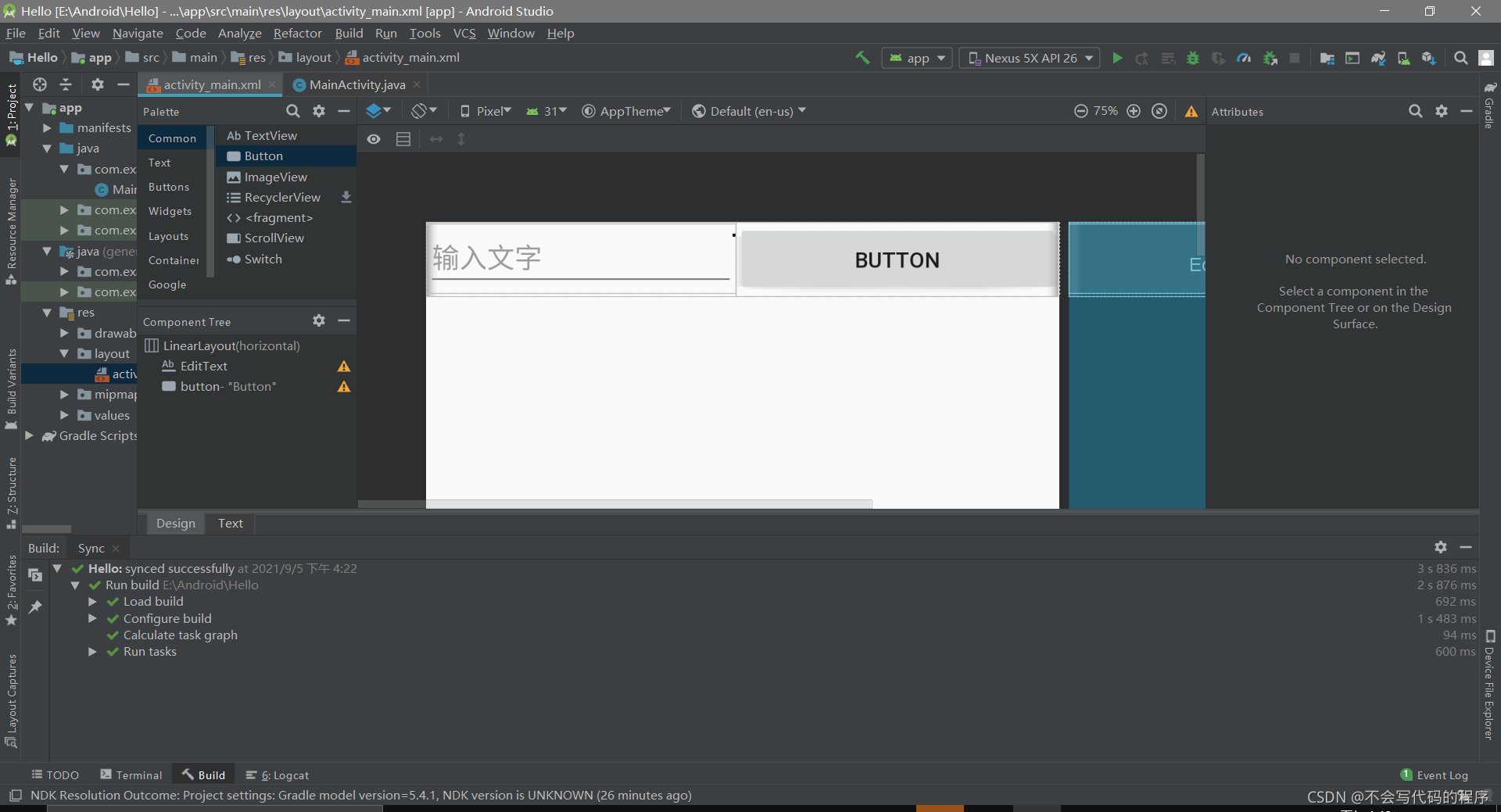Select Button widget in Palette
The image size is (1501, 812).
(286, 156)
